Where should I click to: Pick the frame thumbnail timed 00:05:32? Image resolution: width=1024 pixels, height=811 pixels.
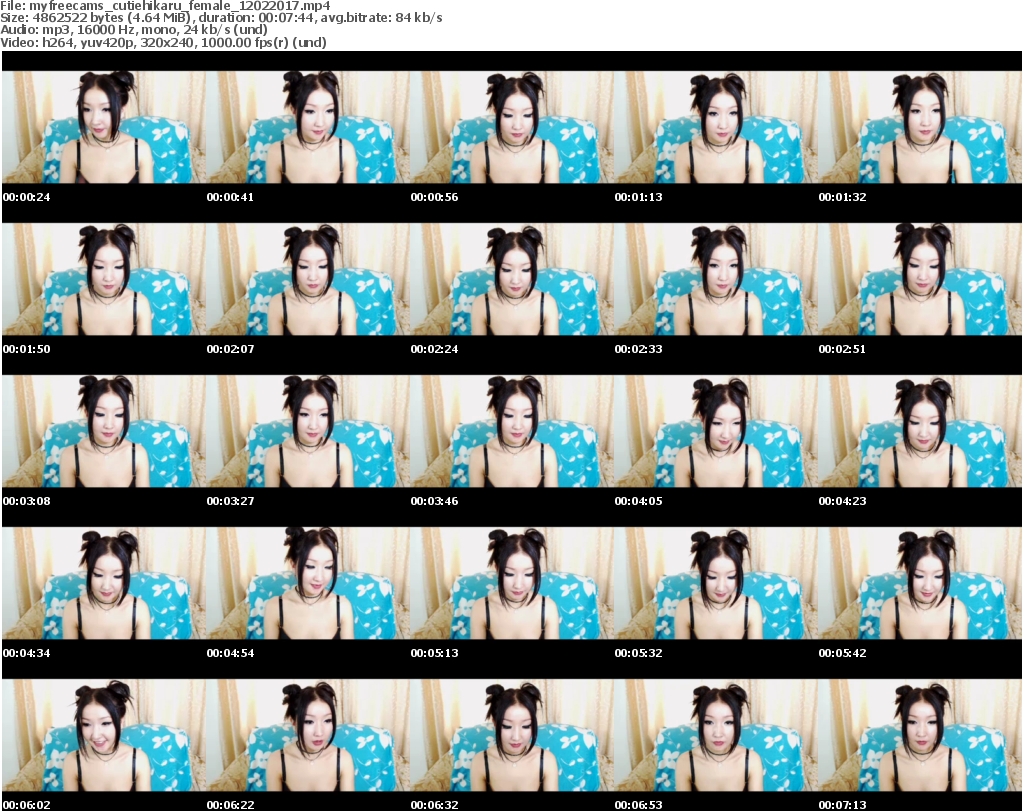click(x=716, y=583)
